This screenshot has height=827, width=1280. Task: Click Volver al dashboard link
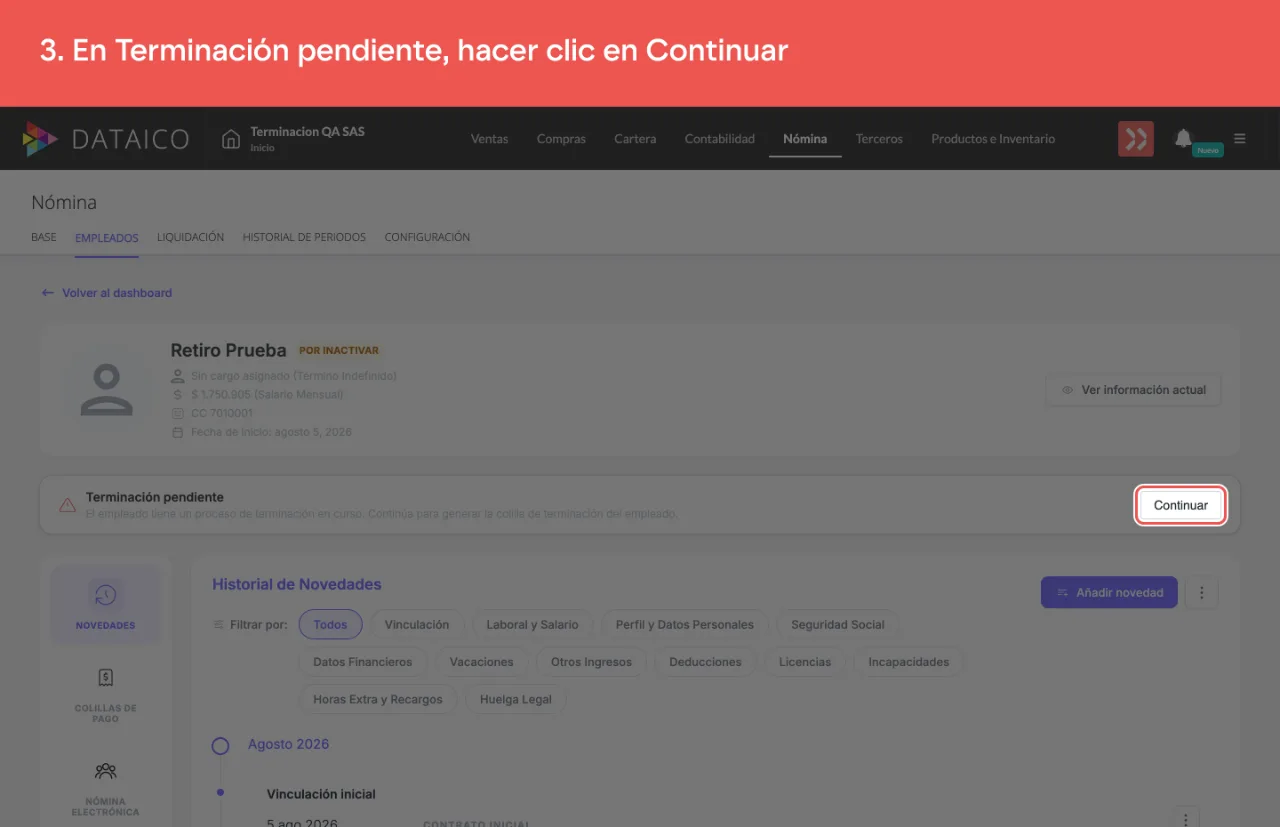coord(107,293)
